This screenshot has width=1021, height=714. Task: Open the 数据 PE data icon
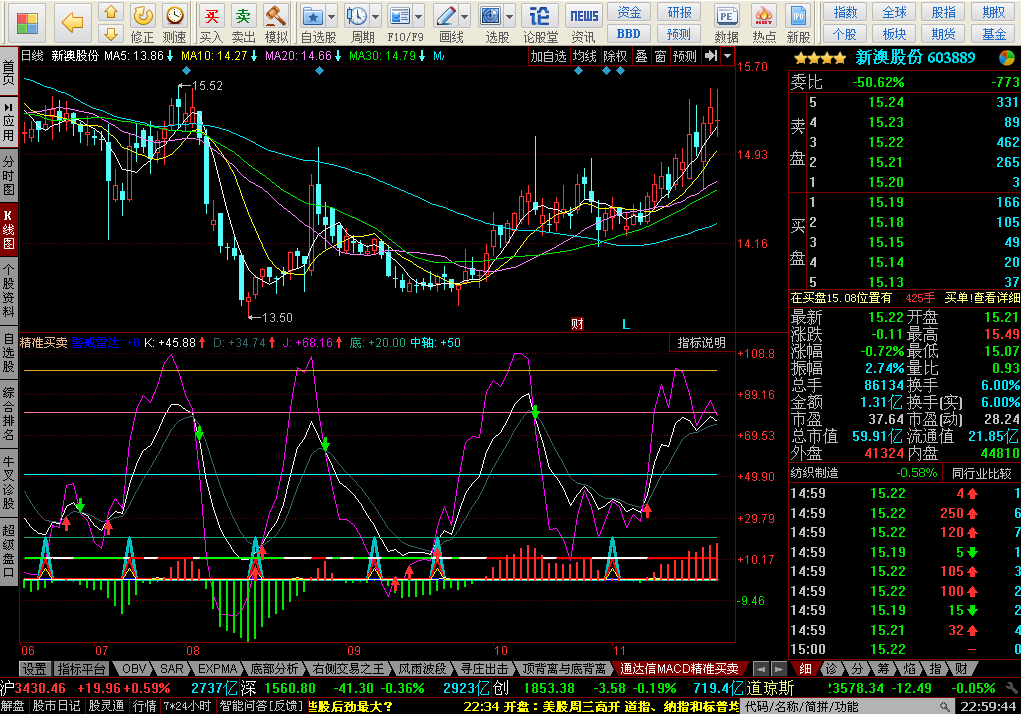point(726,23)
